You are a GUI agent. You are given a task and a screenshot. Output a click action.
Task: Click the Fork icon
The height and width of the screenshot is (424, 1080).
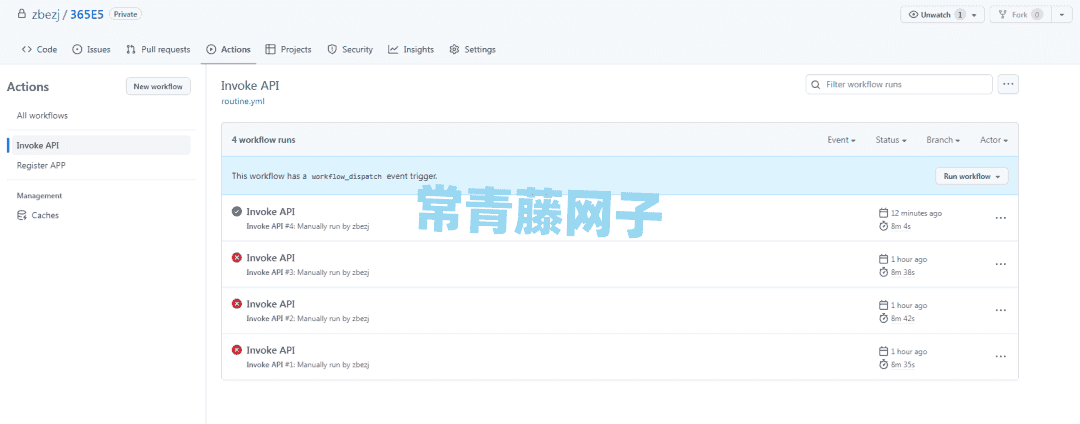[1002, 14]
